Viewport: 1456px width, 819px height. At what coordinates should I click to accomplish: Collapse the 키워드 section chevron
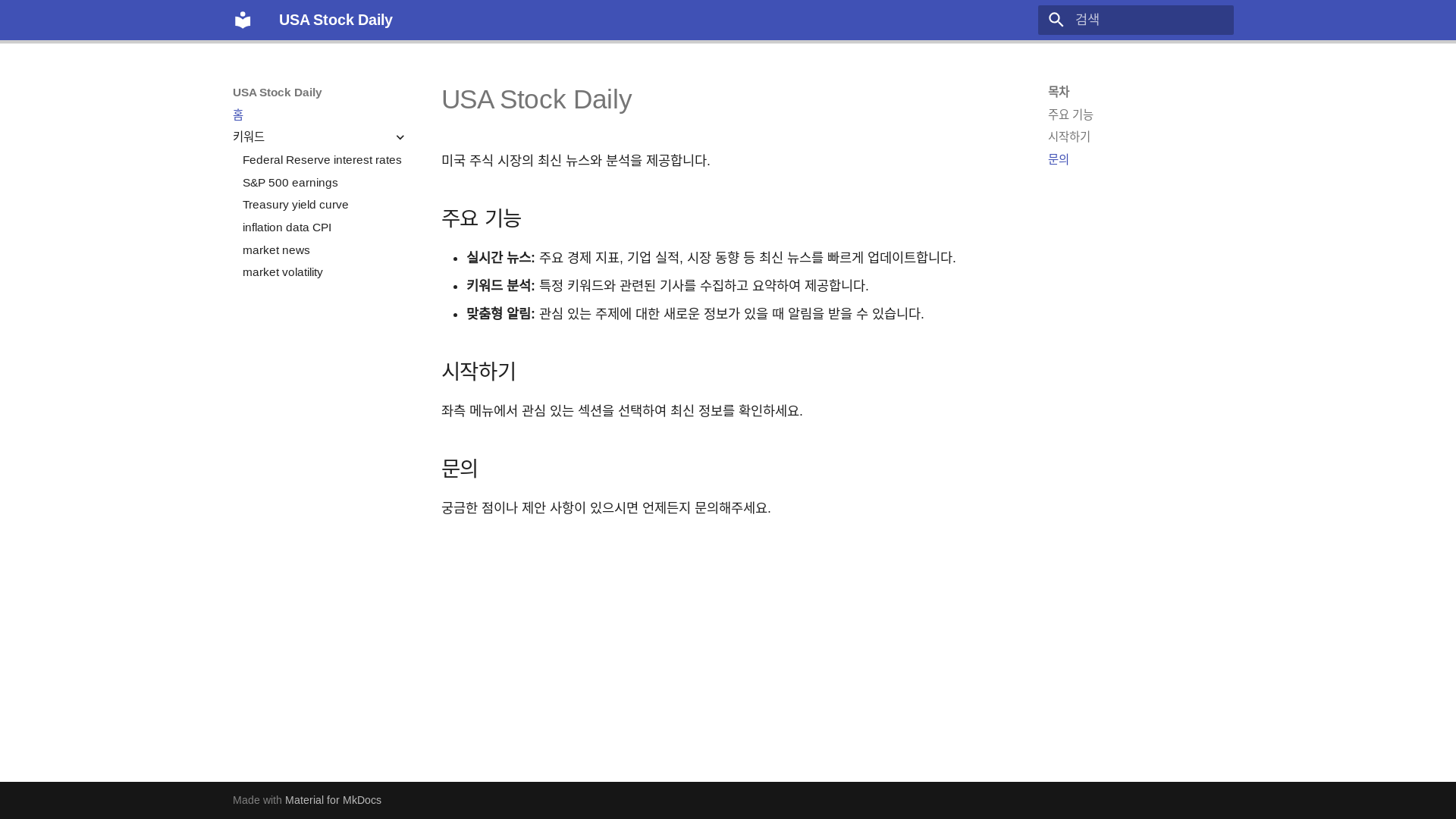pos(400,137)
